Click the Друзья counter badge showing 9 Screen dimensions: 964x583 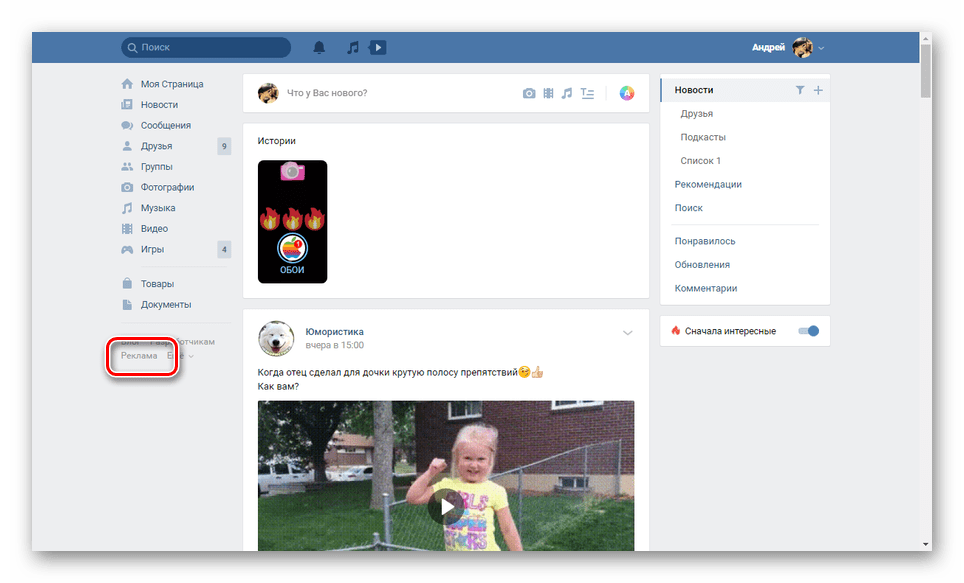(x=224, y=146)
